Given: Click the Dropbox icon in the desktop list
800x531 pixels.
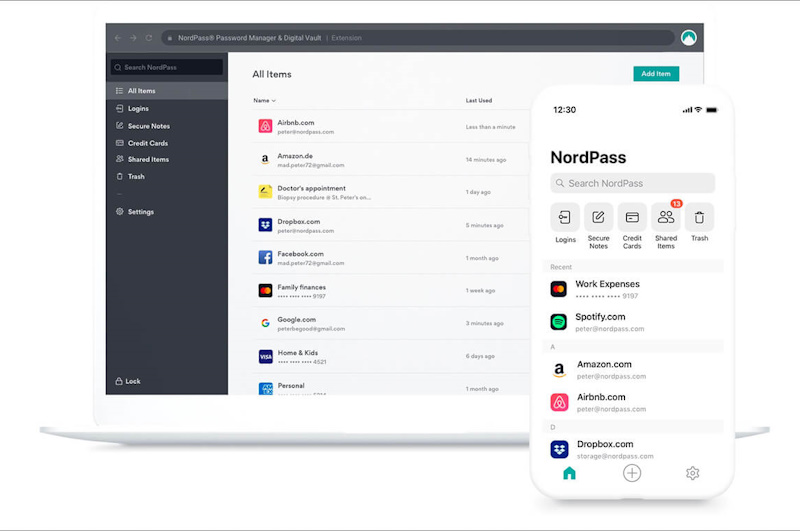Looking at the screenshot, I should [265, 224].
